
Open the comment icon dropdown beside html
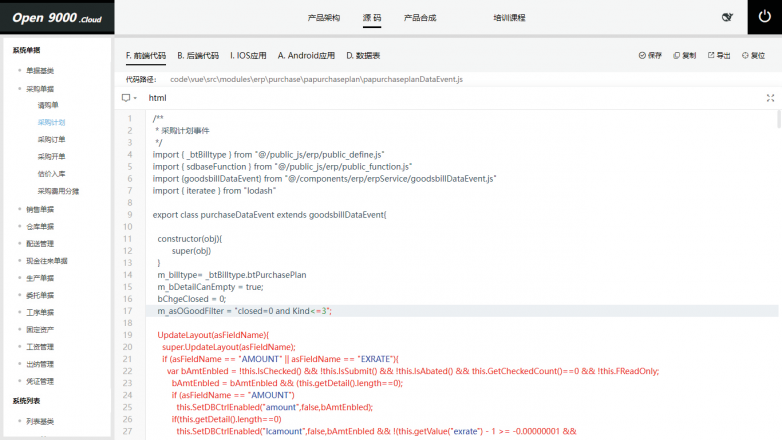coord(129,98)
